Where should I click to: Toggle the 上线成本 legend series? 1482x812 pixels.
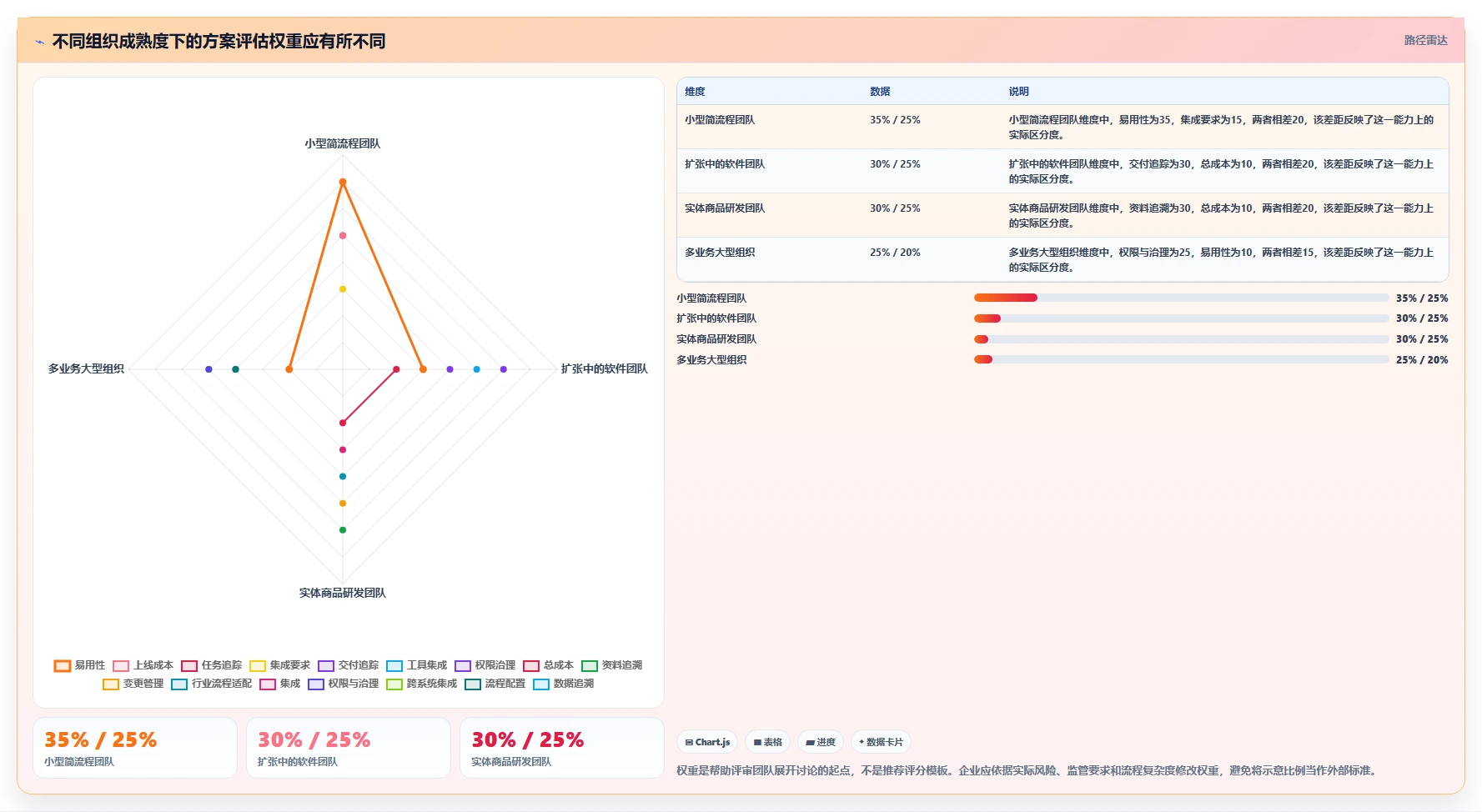(143, 665)
